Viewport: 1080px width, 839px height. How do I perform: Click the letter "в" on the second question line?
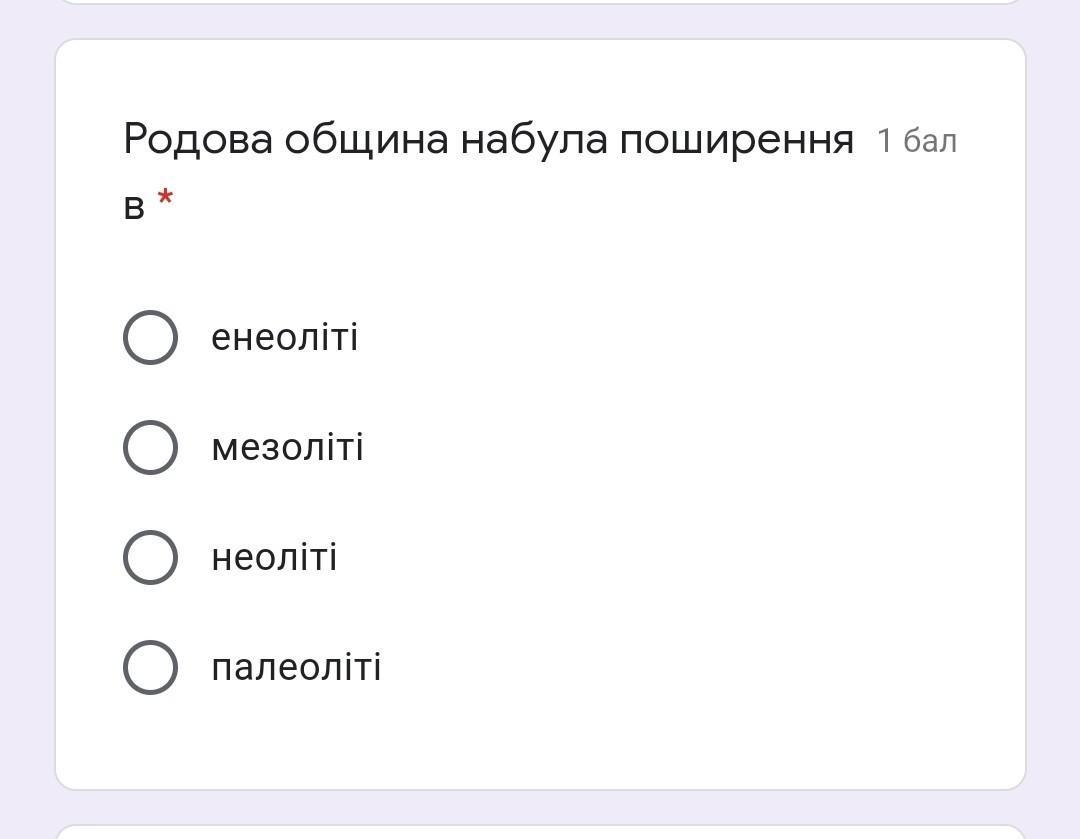click(x=134, y=207)
